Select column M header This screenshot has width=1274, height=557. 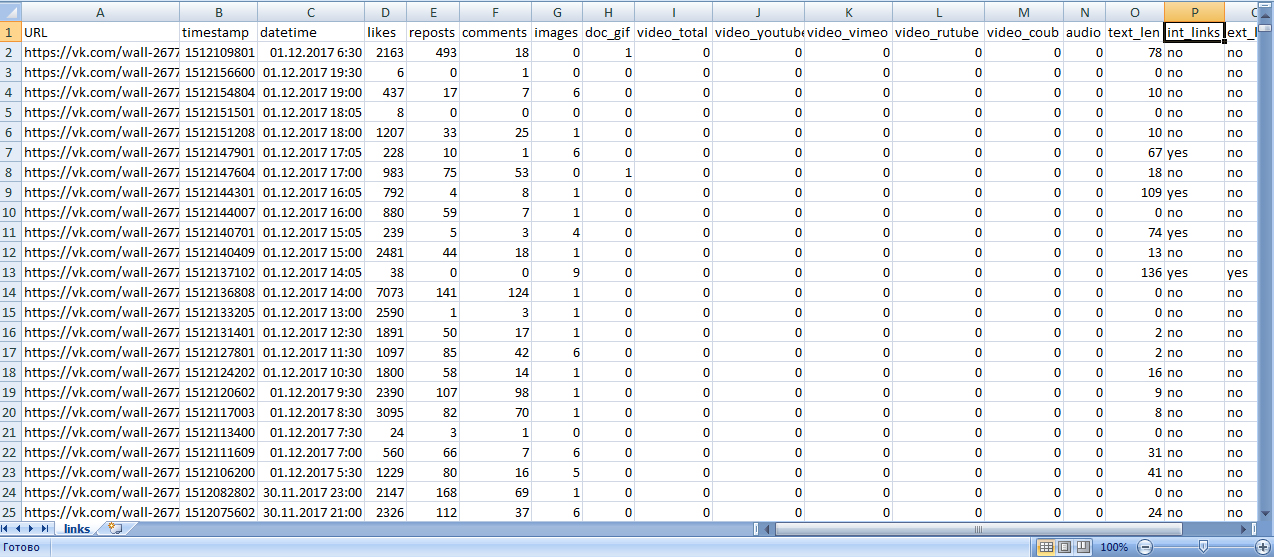tap(1024, 12)
